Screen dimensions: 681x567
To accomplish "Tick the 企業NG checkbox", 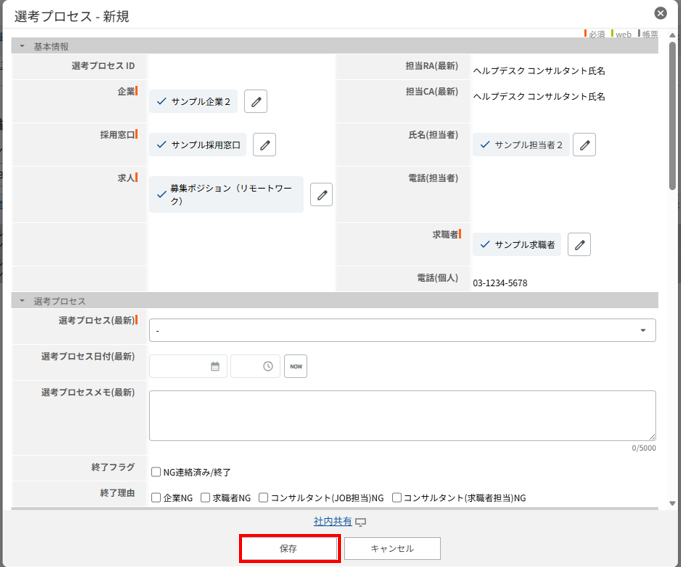I will point(156,497).
